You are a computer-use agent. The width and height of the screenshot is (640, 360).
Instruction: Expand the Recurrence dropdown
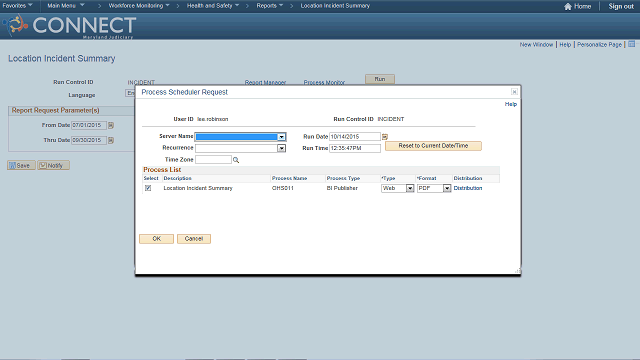click(x=282, y=148)
